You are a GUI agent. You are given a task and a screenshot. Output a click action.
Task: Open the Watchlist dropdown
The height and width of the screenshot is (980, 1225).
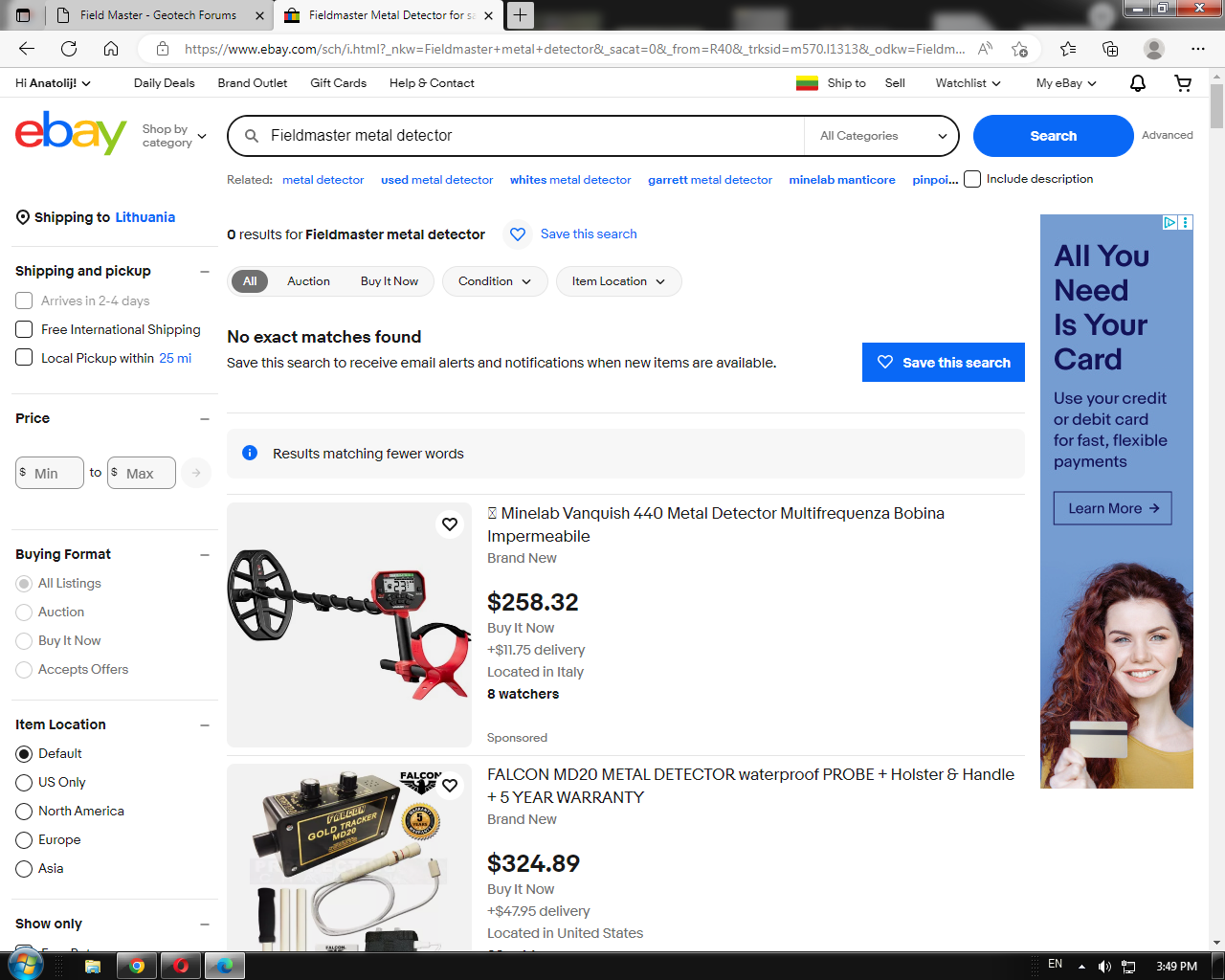point(968,83)
